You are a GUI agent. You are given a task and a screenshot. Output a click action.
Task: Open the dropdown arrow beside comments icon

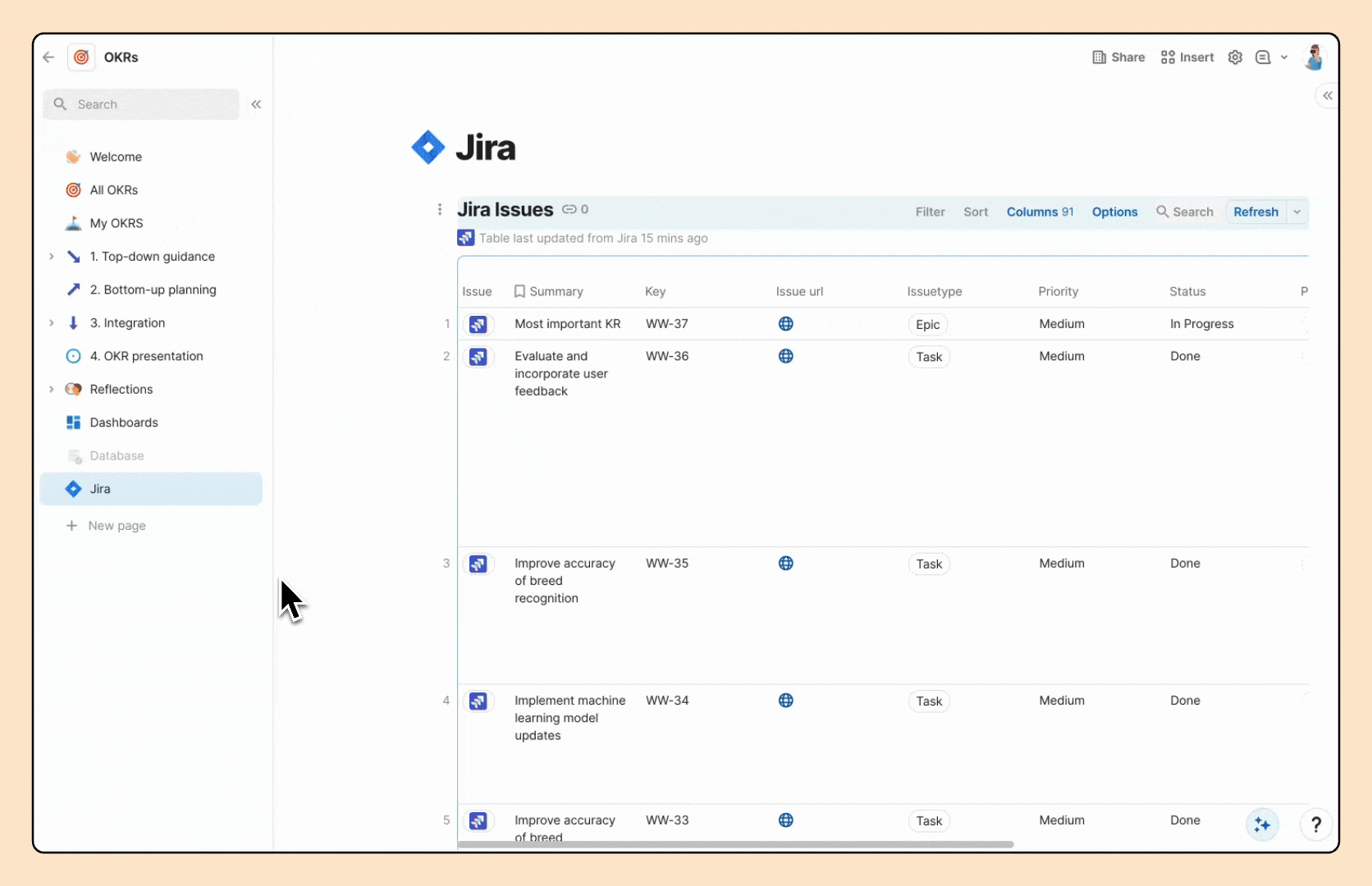[x=1284, y=57]
